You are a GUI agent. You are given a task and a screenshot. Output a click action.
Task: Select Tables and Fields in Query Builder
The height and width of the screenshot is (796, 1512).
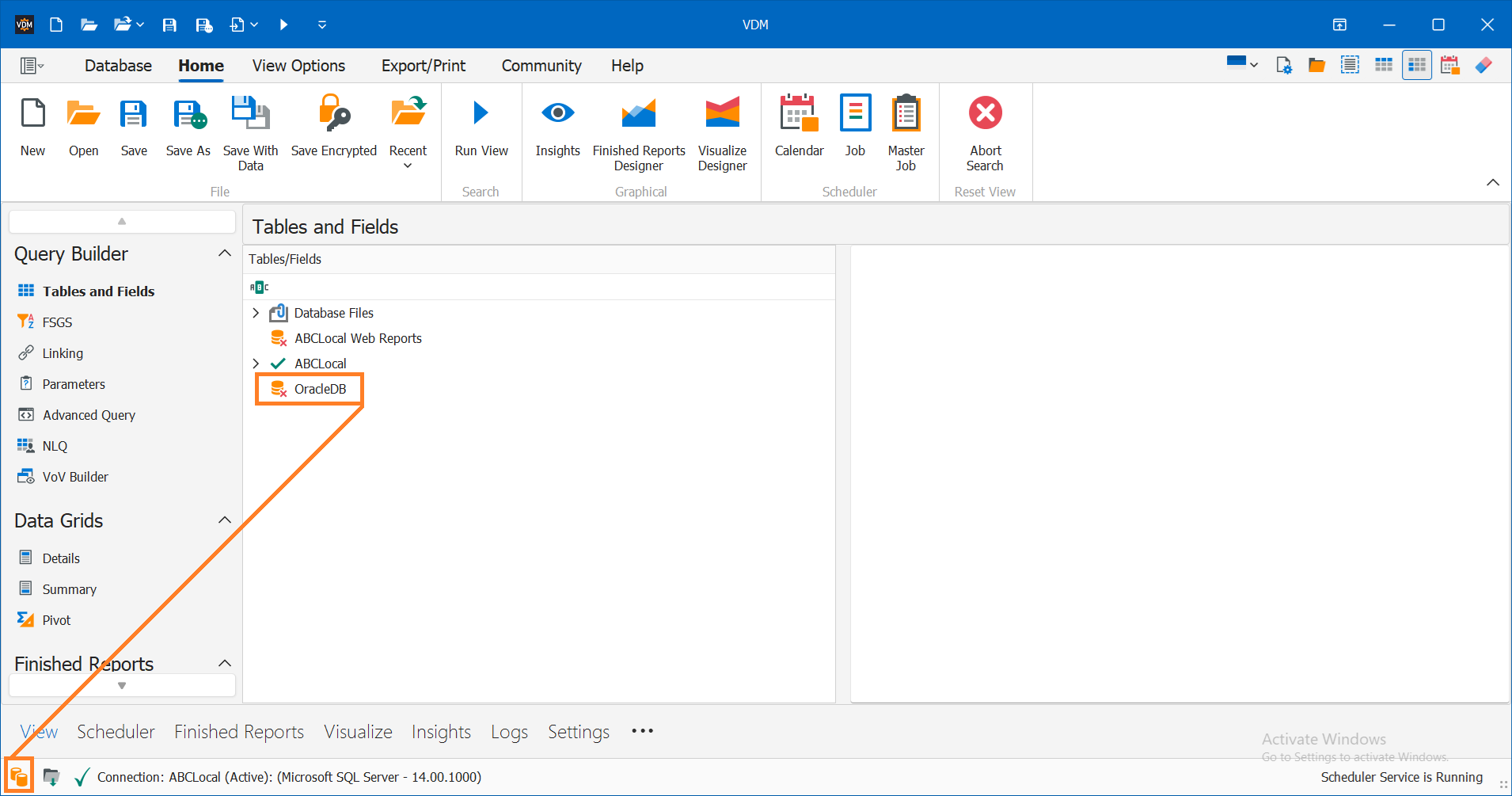click(x=86, y=291)
